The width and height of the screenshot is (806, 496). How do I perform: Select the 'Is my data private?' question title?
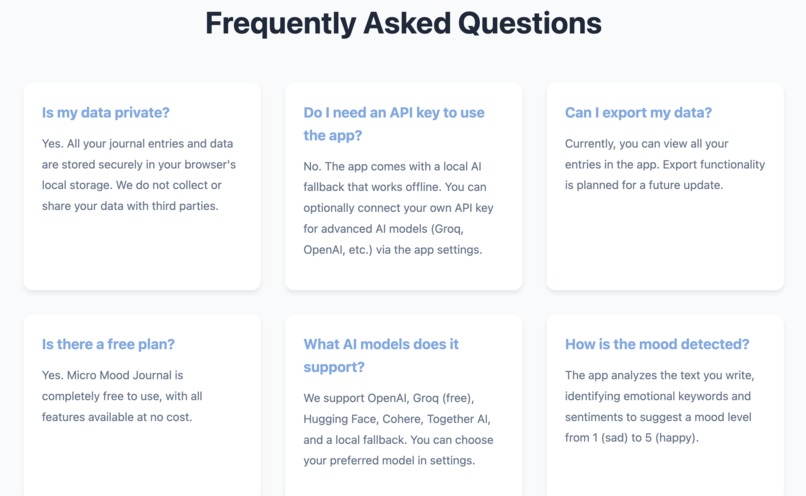point(105,113)
